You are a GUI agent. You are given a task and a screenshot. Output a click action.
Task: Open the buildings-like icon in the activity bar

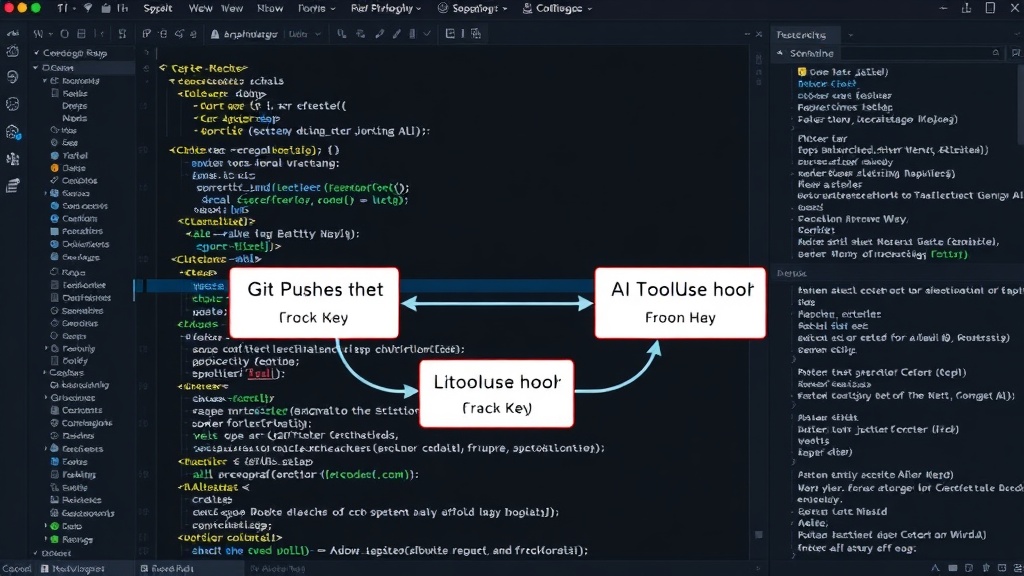coord(12,159)
